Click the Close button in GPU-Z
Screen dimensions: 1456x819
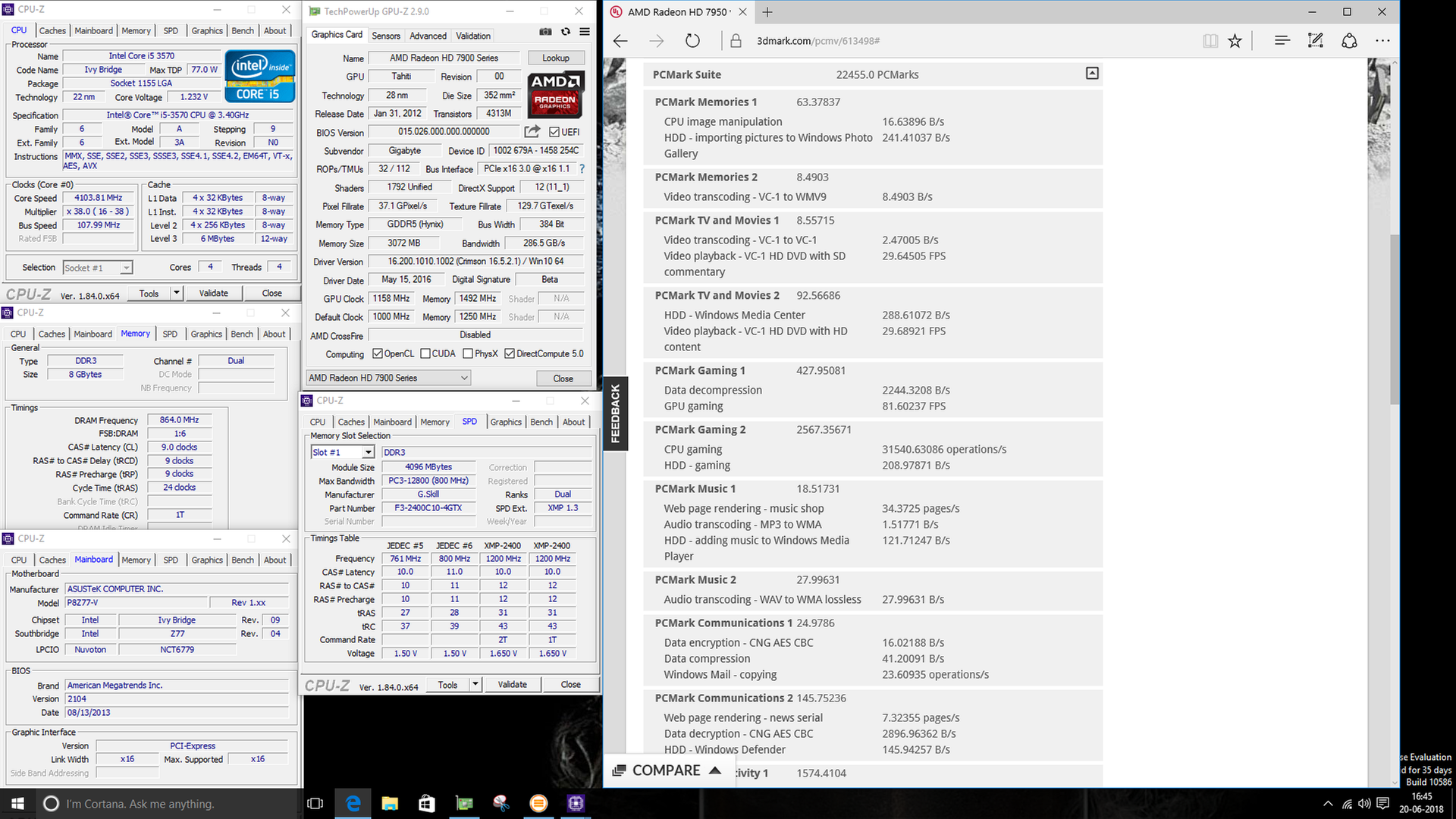pyautogui.click(x=563, y=378)
